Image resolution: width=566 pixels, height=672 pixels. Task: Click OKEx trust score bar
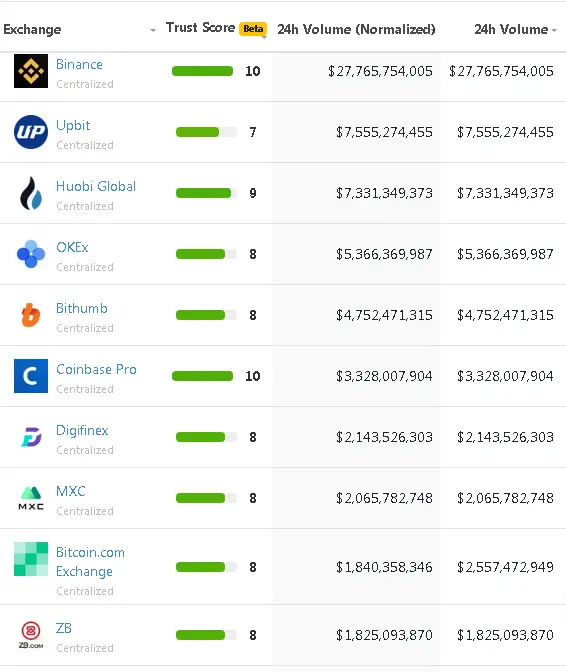tap(207, 254)
